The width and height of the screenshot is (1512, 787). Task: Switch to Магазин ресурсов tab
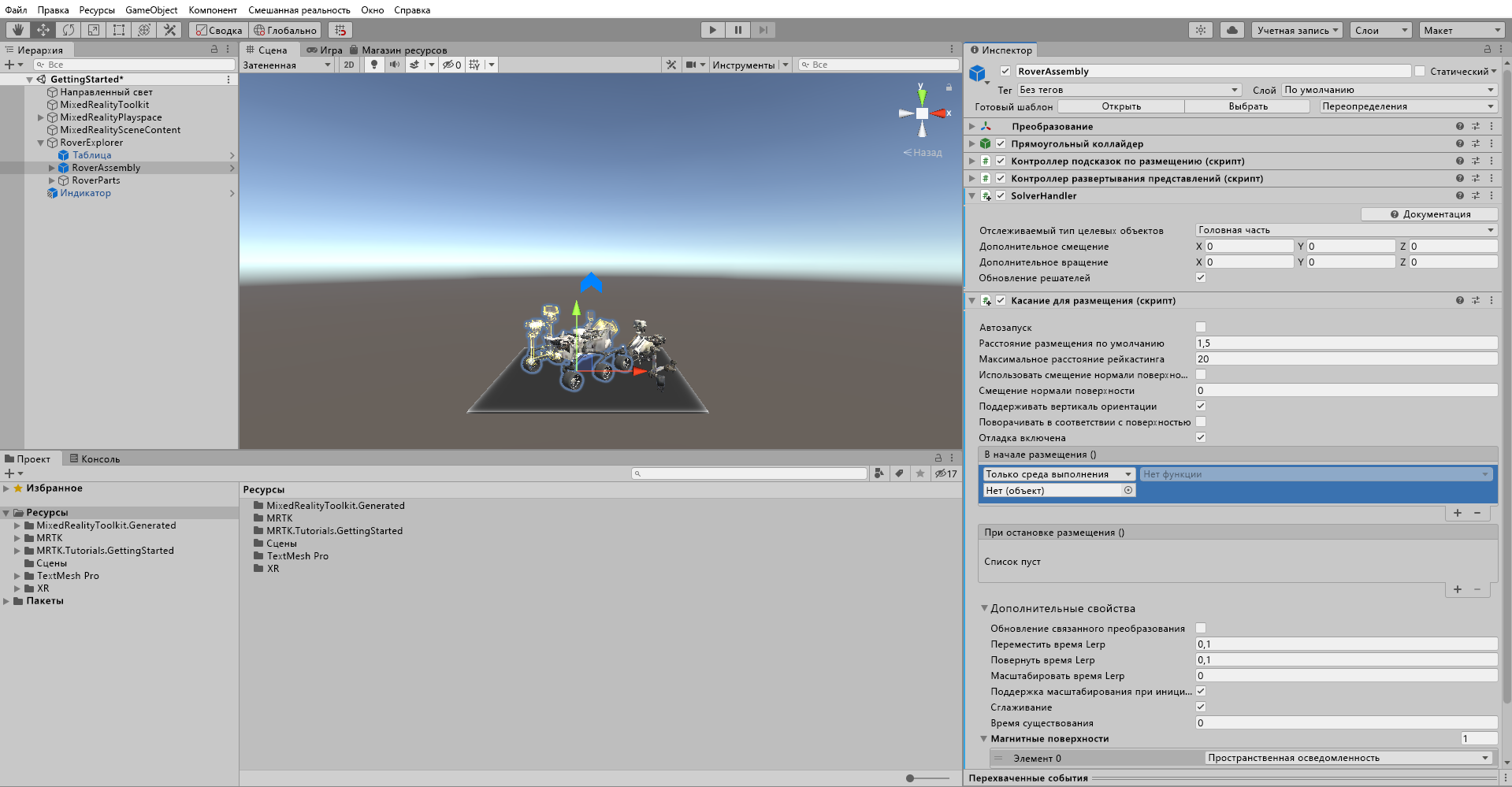(398, 50)
